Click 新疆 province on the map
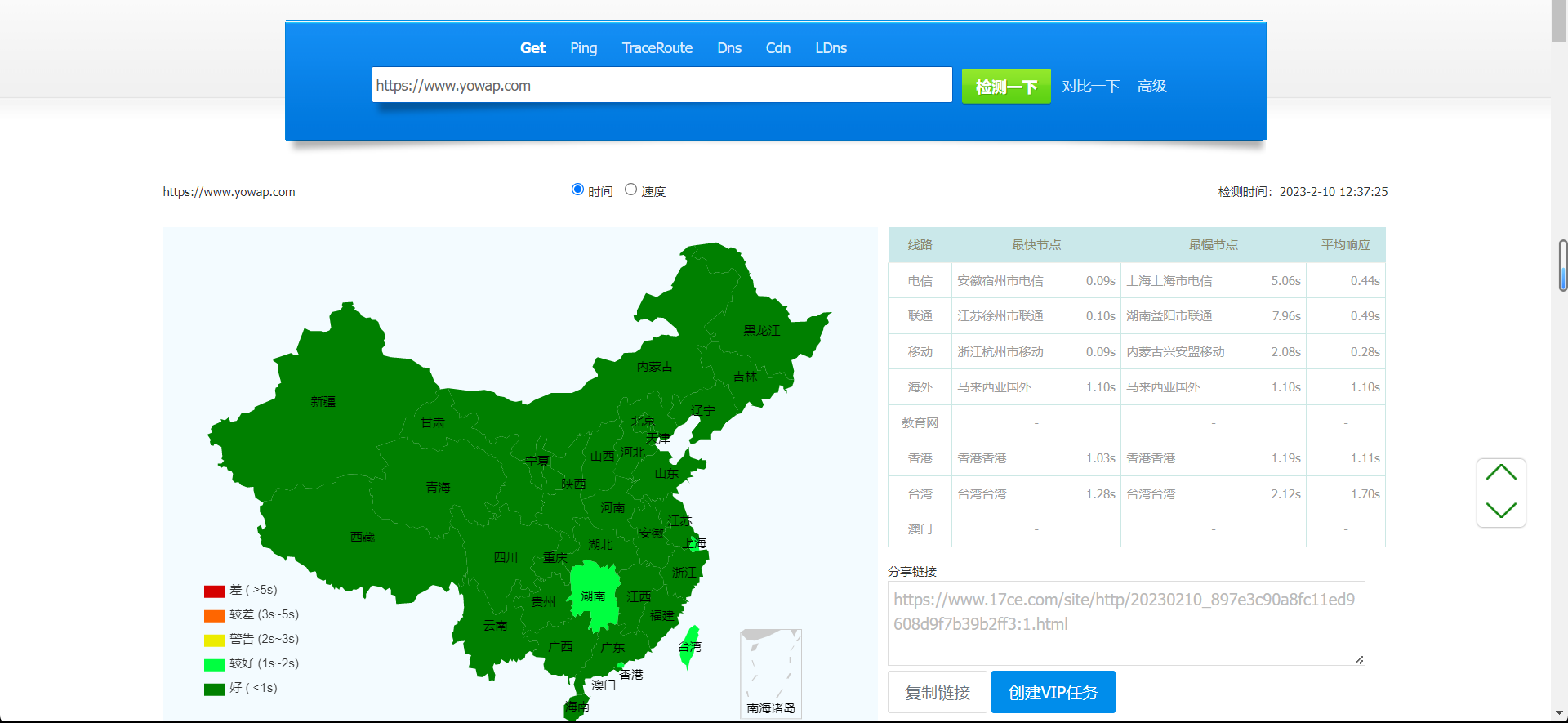Image resolution: width=1568 pixels, height=723 pixels. 323,401
